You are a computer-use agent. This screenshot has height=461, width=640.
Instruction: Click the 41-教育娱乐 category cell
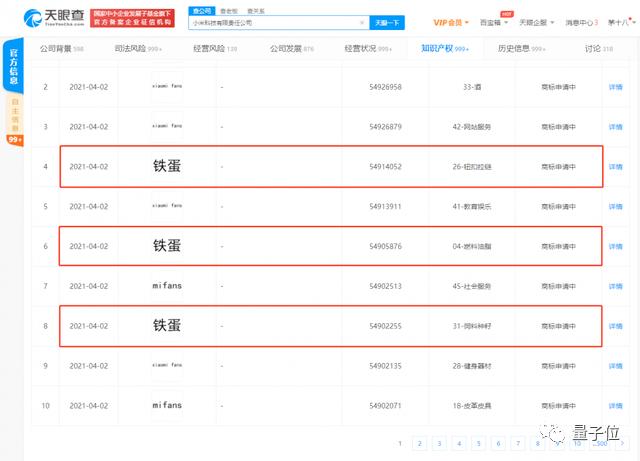472,207
